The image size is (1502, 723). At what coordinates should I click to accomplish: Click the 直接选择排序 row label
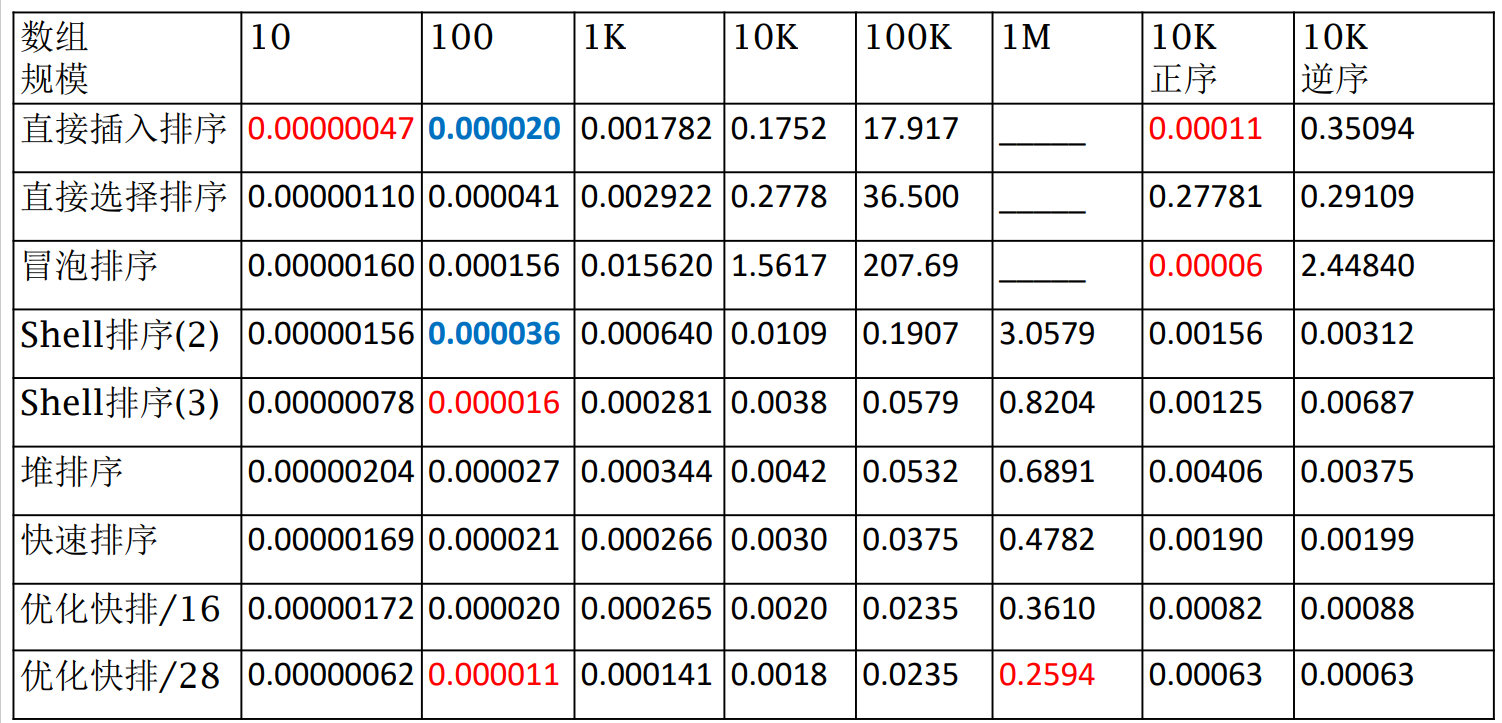125,196
